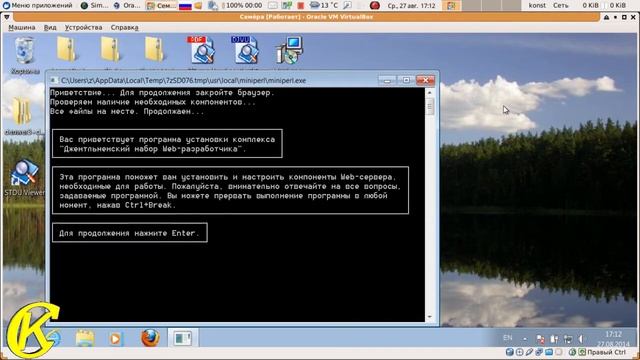The image size is (640, 360).
Task: Switch to the Sim... task in the panel
Action: point(95,5)
